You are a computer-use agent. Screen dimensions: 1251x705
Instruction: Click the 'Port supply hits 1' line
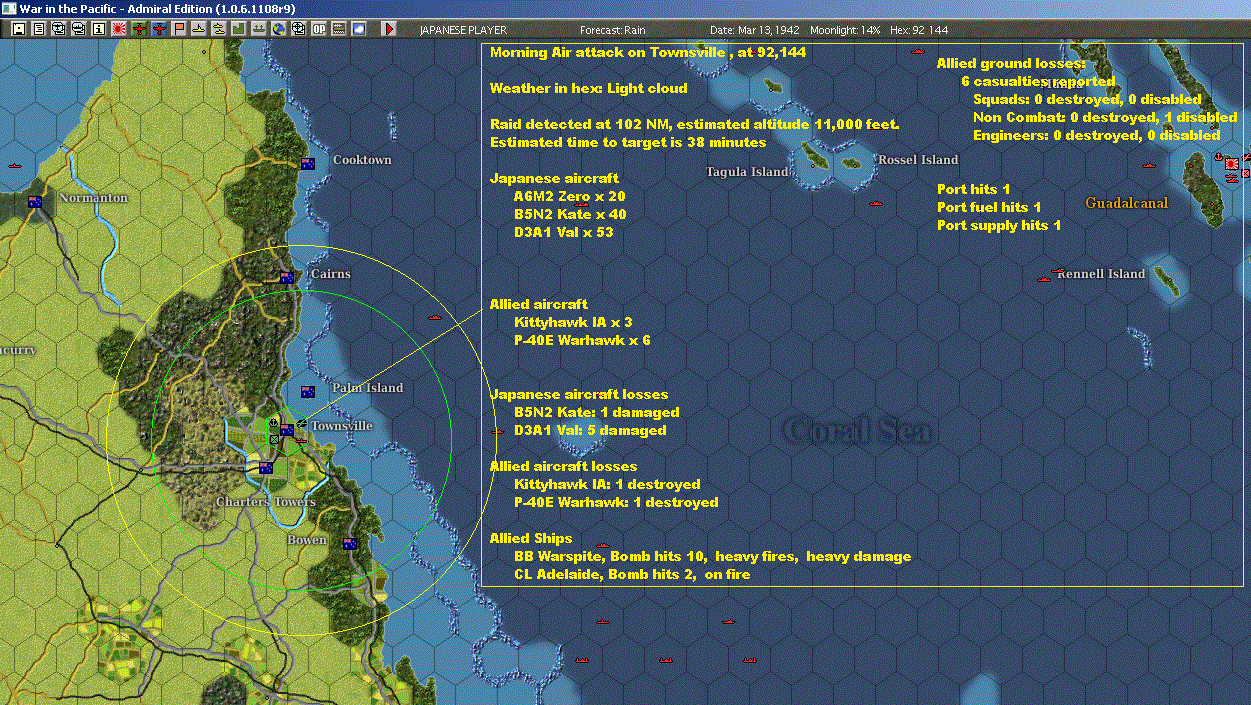[x=999, y=225]
